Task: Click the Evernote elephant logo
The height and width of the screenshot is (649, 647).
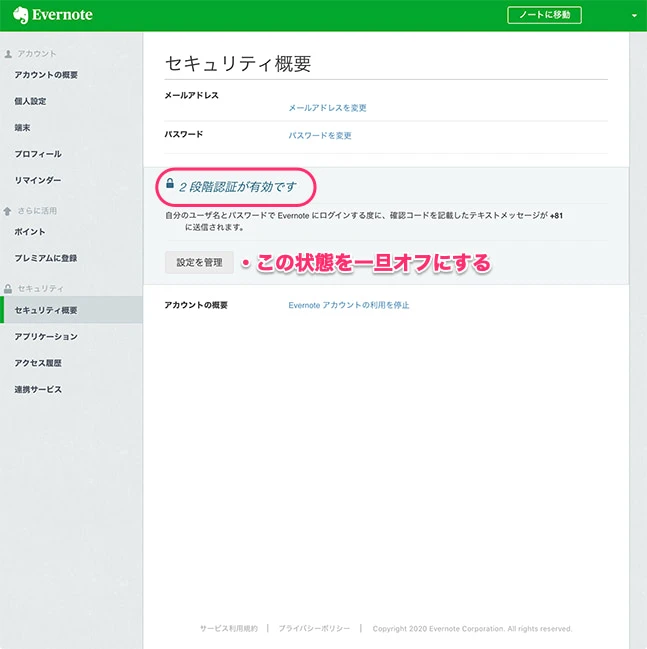Action: 20,16
